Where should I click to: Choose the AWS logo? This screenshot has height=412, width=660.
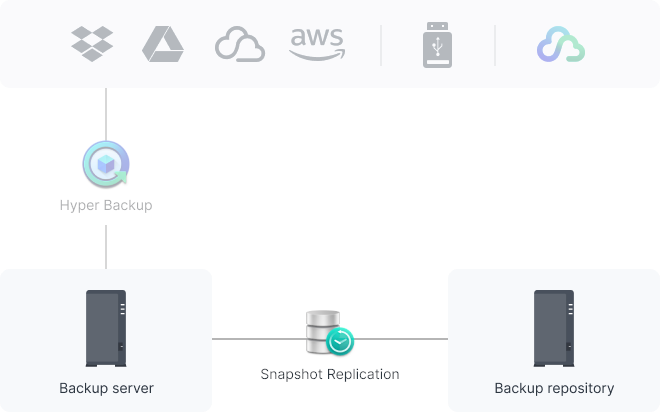coord(317,44)
